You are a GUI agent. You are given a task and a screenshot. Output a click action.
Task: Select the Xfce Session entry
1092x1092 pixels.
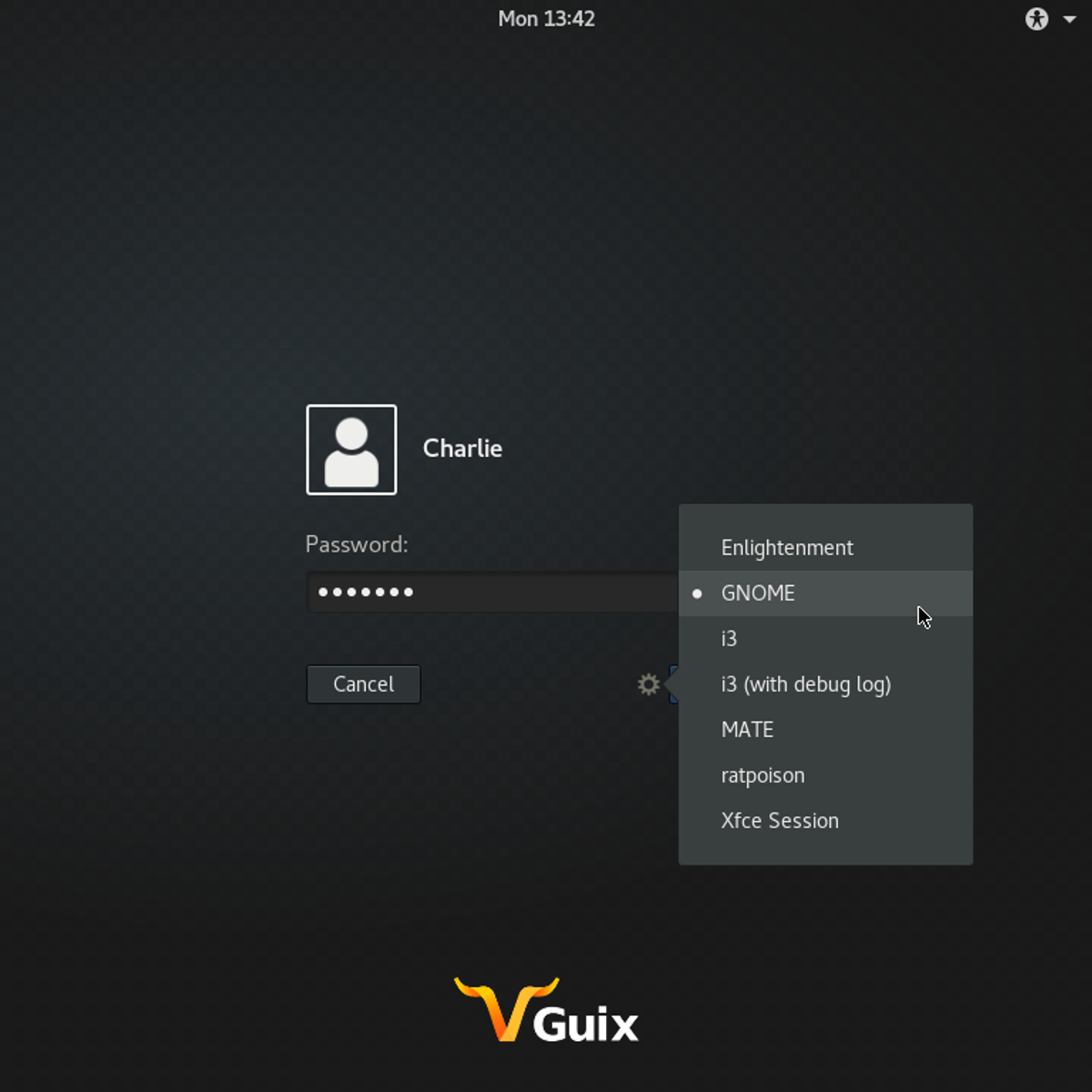click(x=779, y=821)
